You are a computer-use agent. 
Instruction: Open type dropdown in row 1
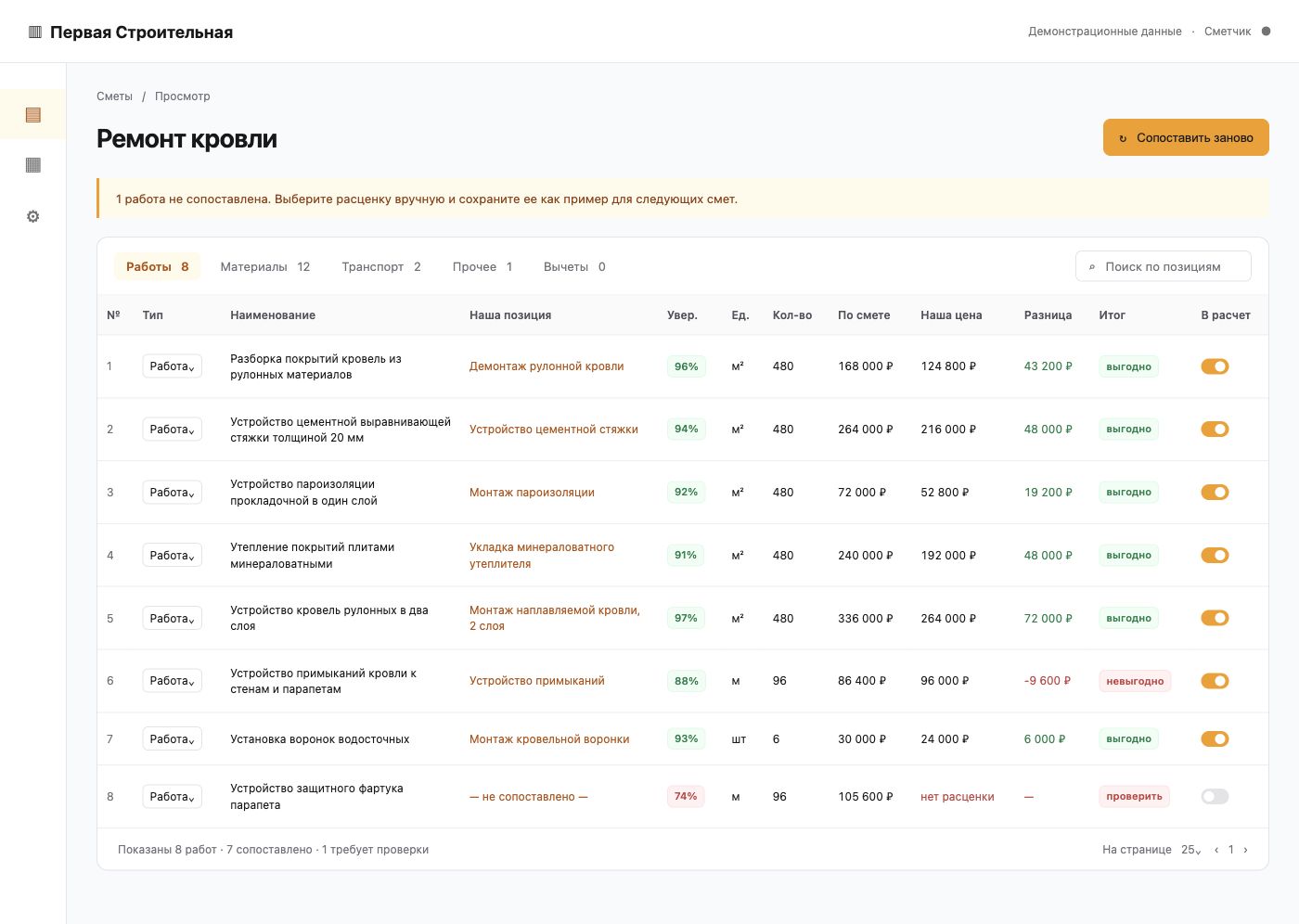pos(172,366)
